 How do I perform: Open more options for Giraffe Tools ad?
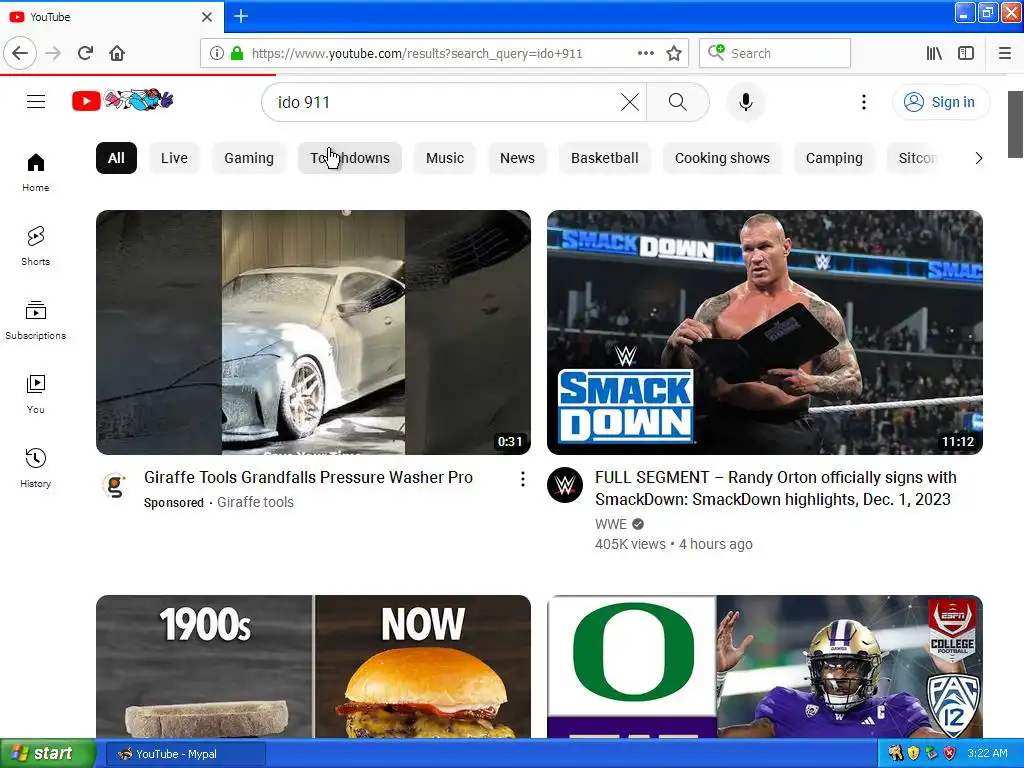(522, 479)
